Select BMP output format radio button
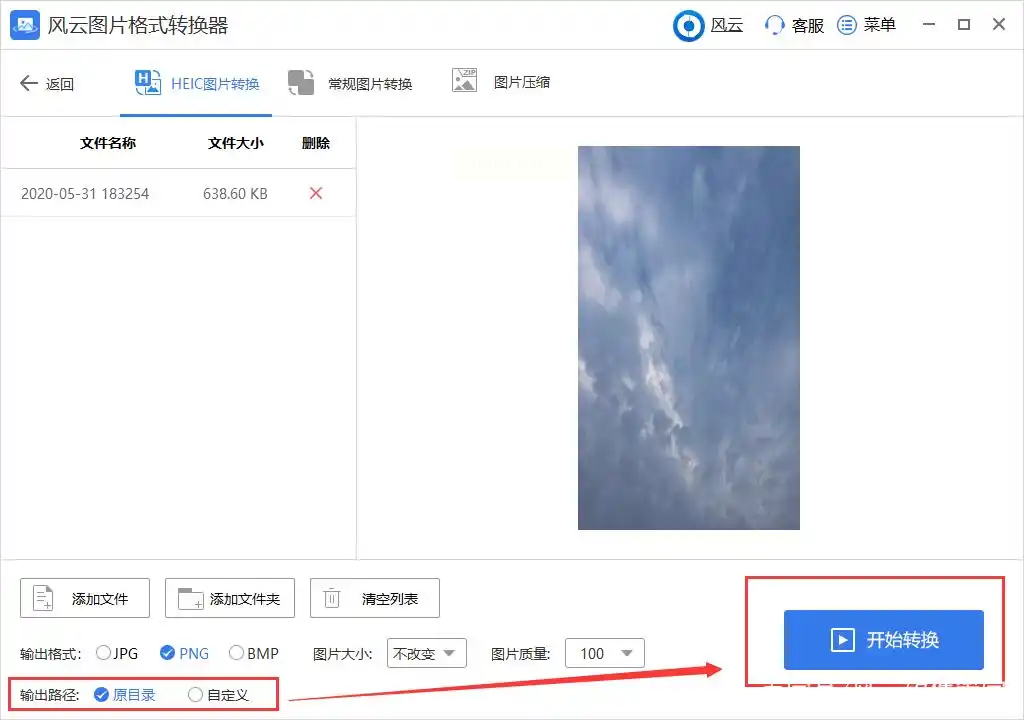The image size is (1024, 720). pos(236,653)
